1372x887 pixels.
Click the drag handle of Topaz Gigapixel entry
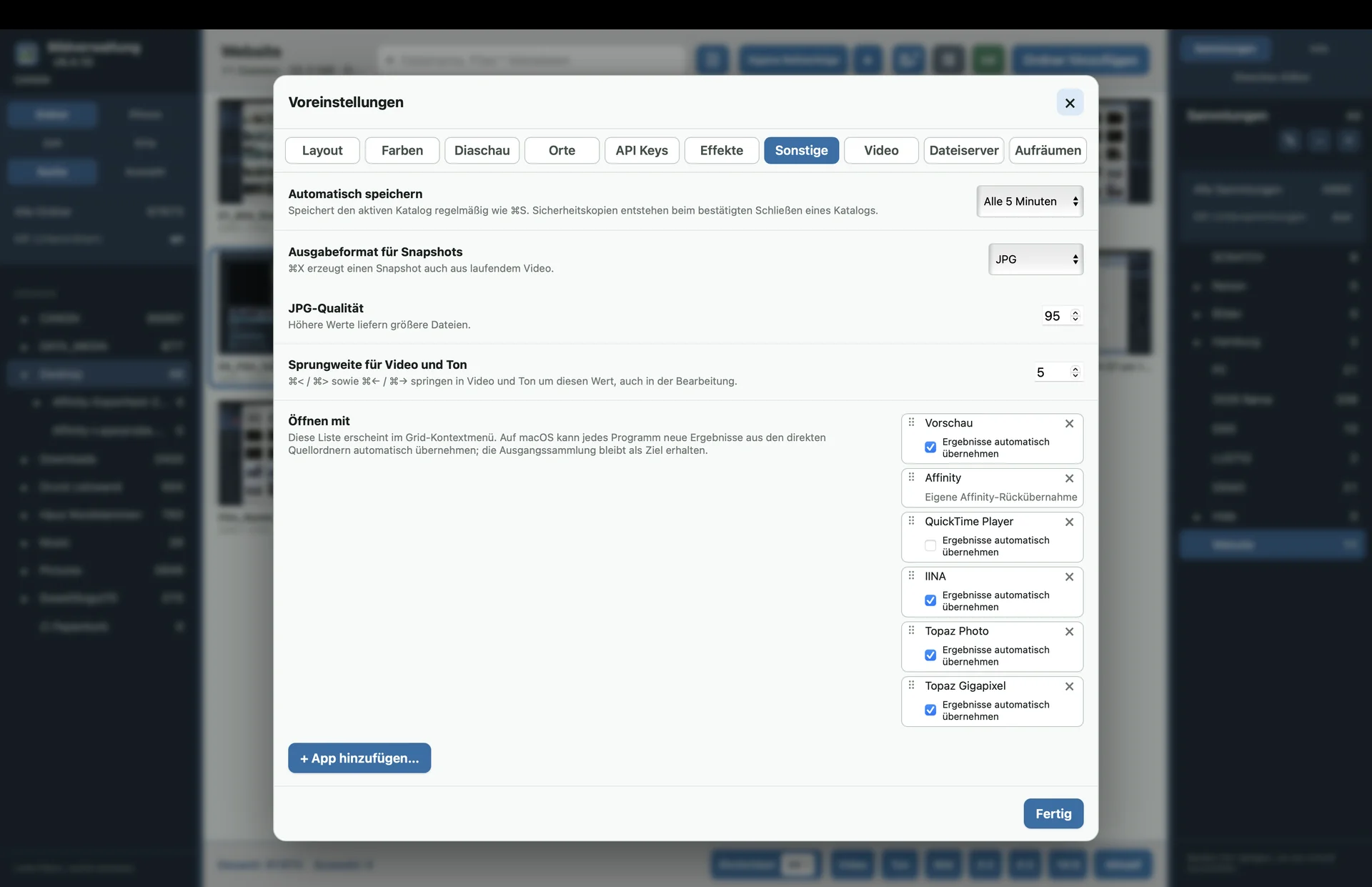tap(911, 685)
